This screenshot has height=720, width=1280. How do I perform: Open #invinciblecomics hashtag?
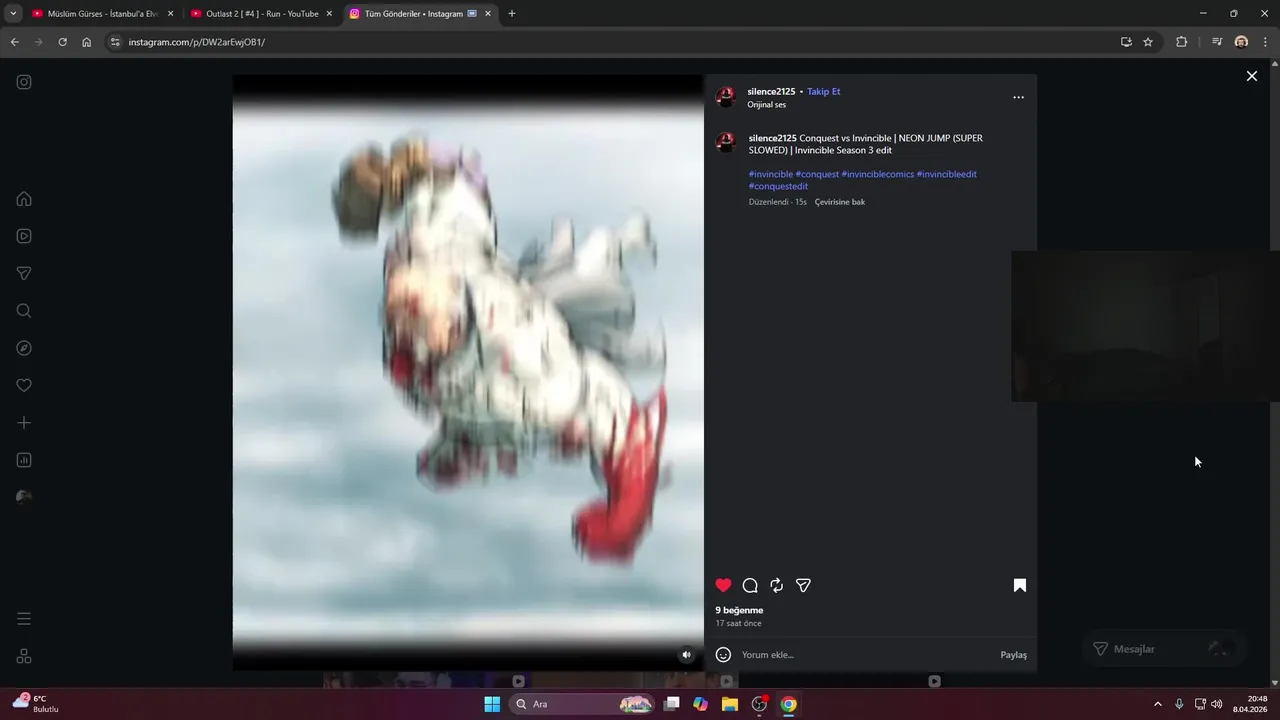(x=878, y=174)
